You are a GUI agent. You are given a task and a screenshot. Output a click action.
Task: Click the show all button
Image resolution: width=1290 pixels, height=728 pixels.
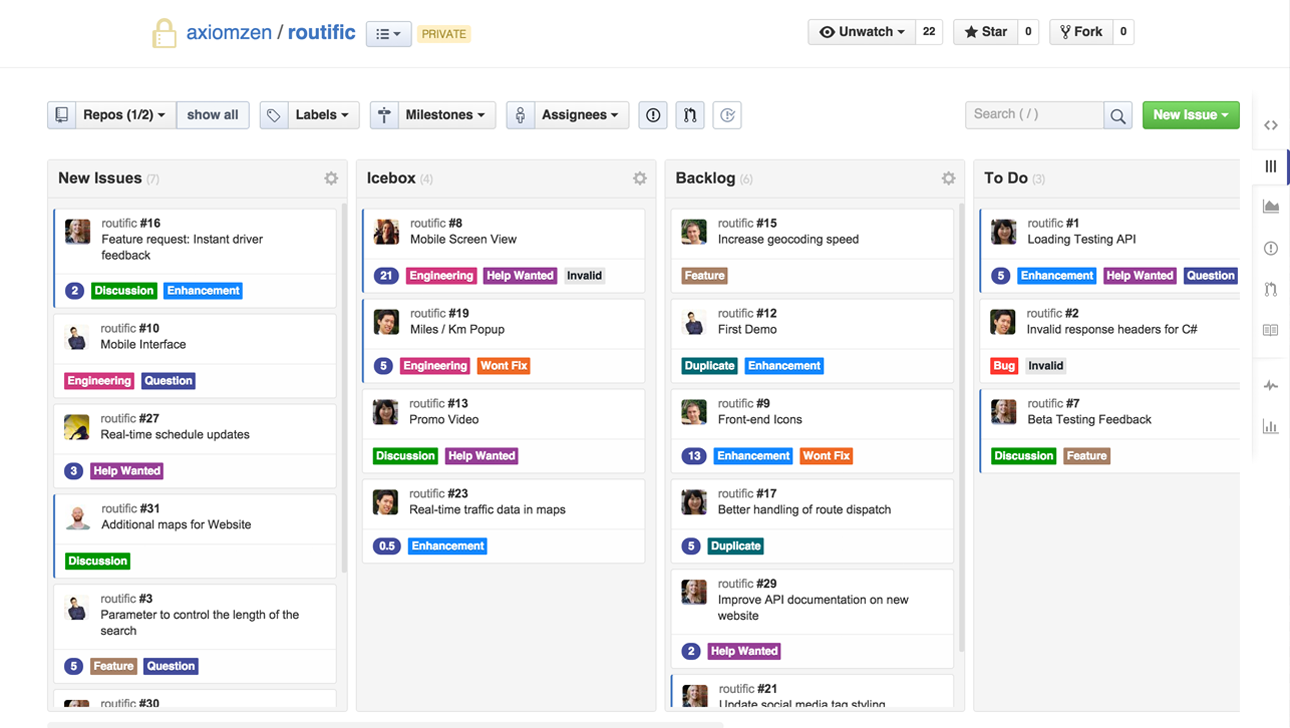[213, 115]
